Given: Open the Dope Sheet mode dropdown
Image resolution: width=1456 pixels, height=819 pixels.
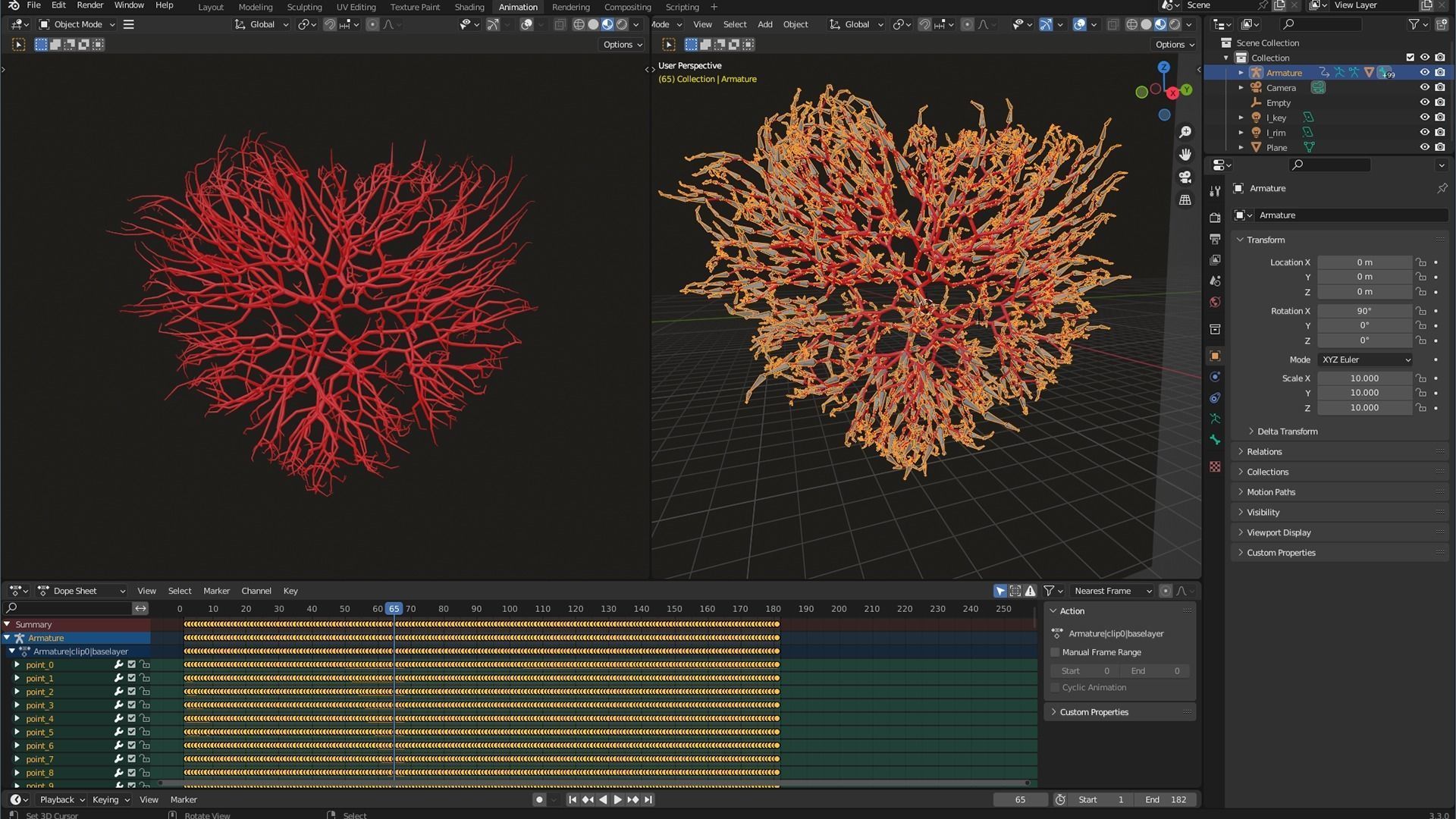Looking at the screenshot, I should (81, 591).
